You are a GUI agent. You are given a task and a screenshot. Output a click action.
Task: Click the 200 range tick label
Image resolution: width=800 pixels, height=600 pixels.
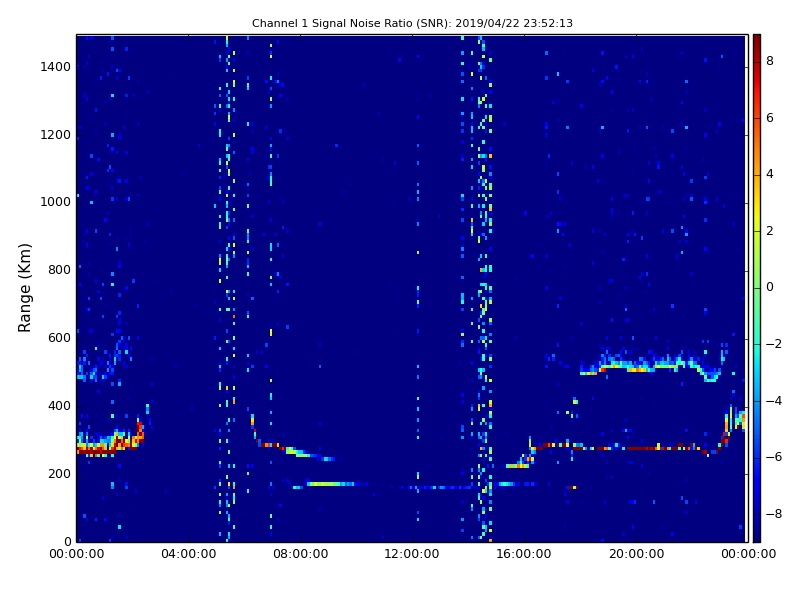pos(59,473)
